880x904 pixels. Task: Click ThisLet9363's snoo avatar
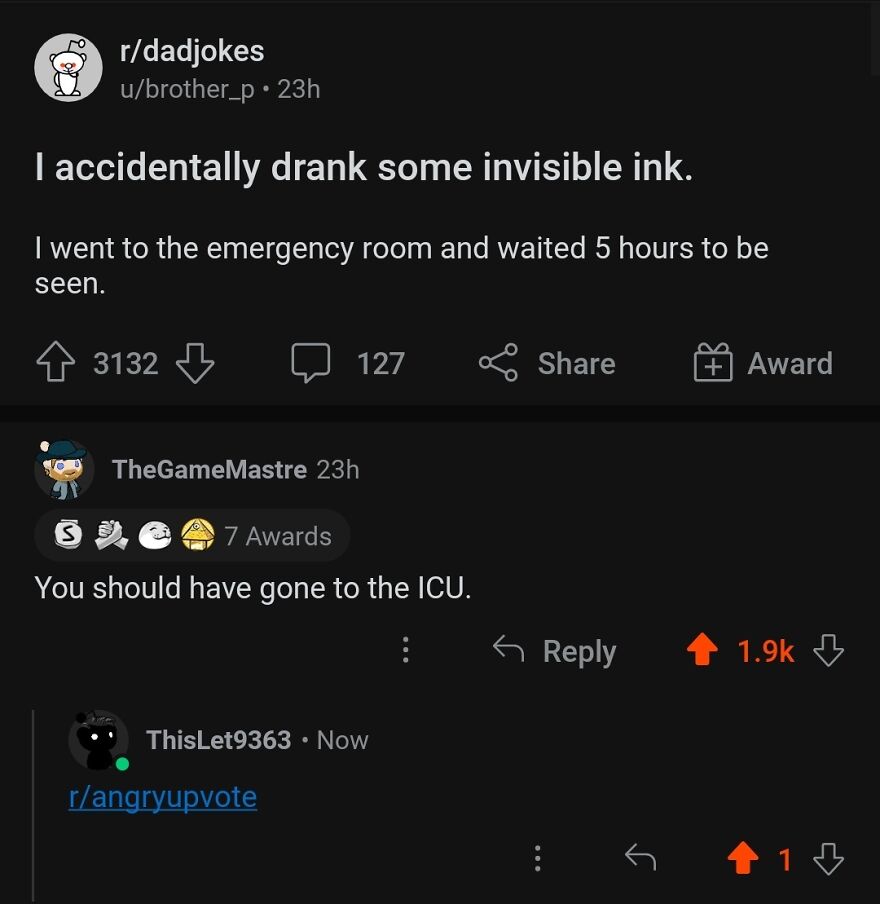click(x=97, y=740)
